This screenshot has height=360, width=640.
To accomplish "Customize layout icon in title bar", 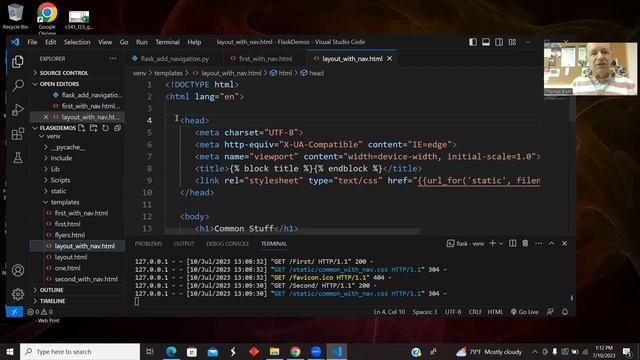I will tap(512, 42).
